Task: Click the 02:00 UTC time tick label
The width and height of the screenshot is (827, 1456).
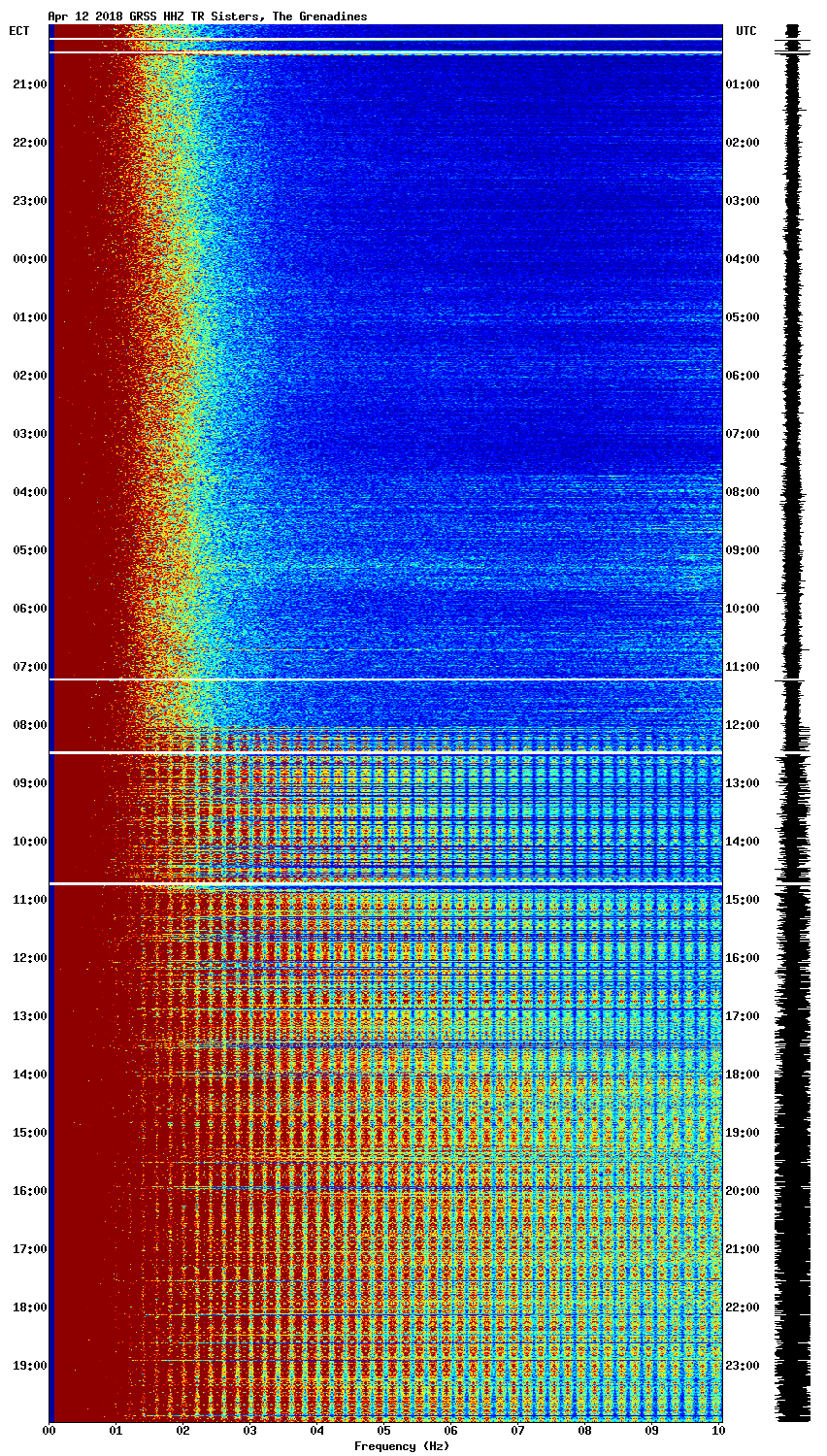Action: tap(743, 143)
